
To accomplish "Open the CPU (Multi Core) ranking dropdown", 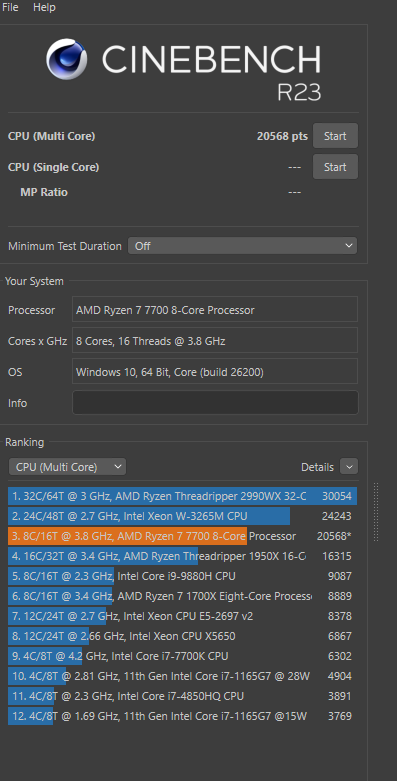I will pyautogui.click(x=67, y=467).
